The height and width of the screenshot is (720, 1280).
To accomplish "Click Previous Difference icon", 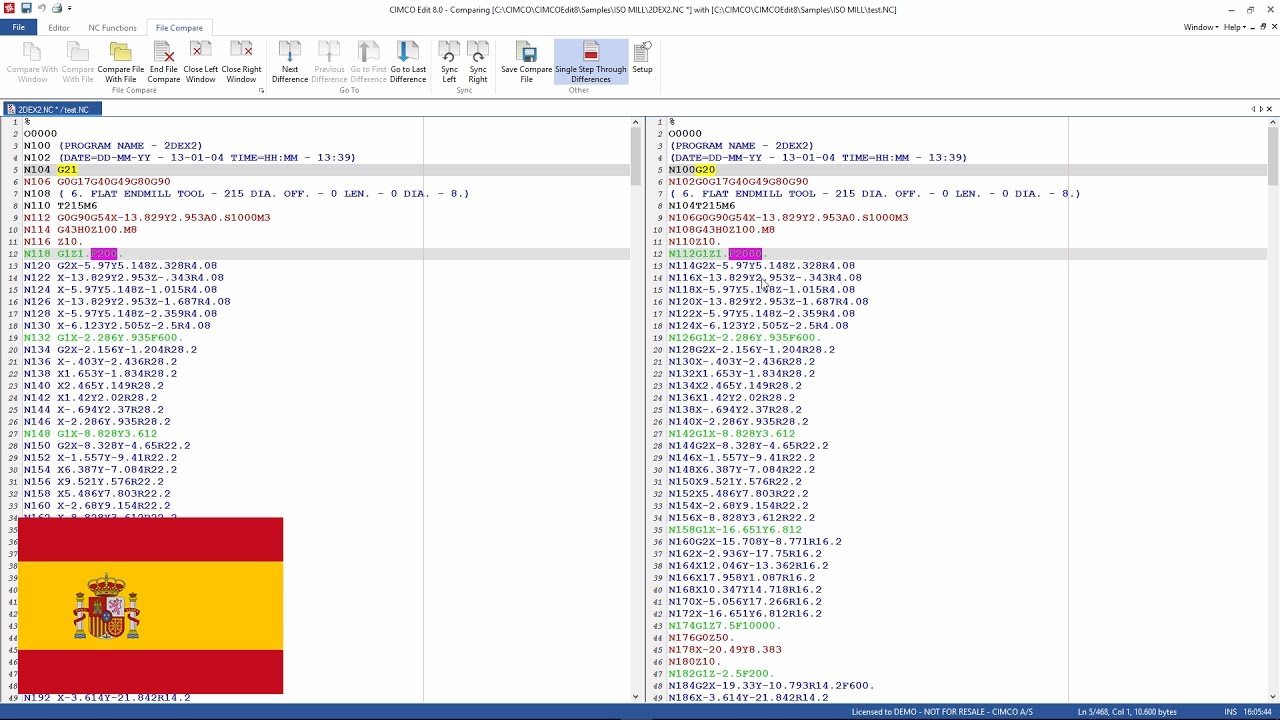I will (x=329, y=51).
